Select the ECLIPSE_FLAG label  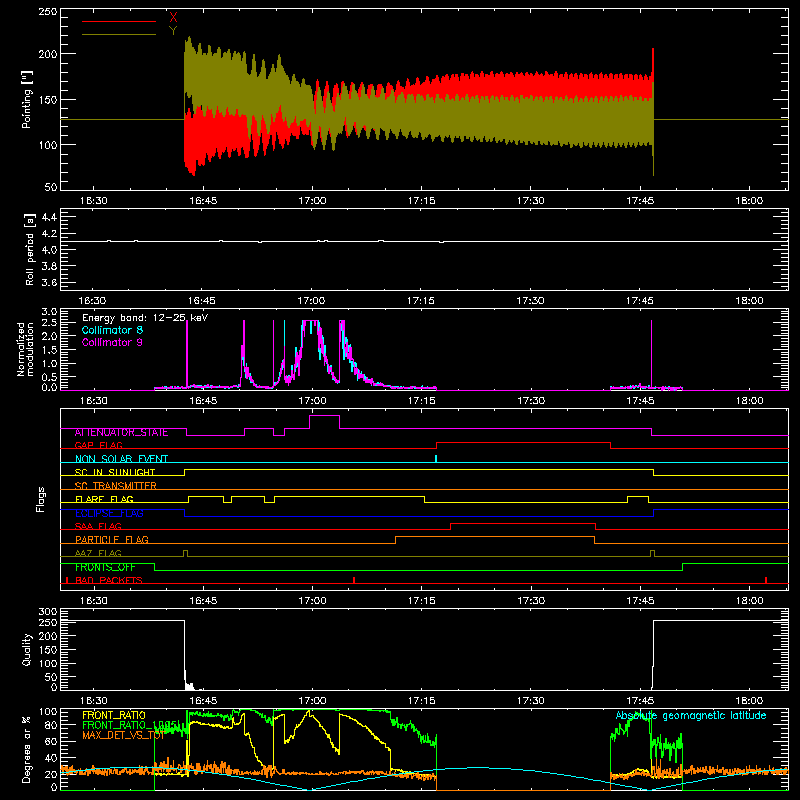pos(109,513)
